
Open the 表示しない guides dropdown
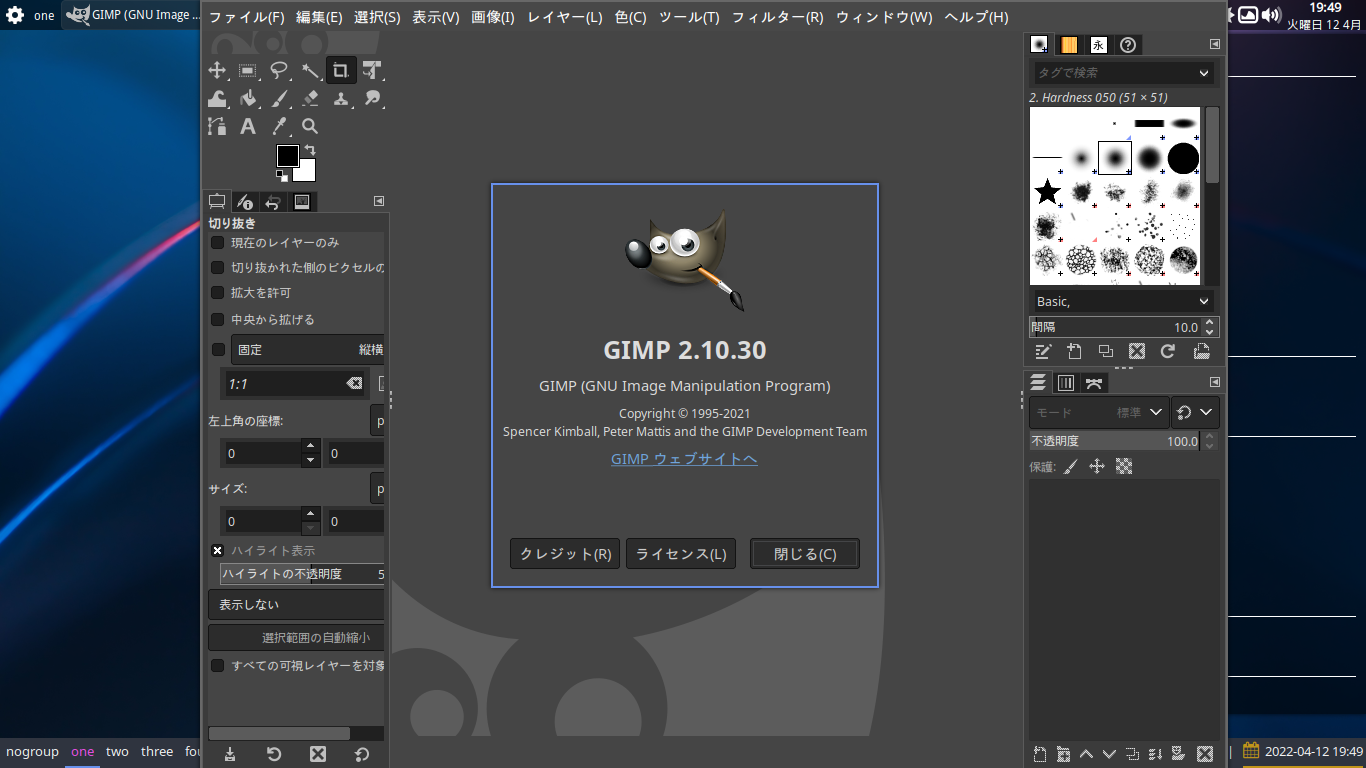pyautogui.click(x=296, y=605)
